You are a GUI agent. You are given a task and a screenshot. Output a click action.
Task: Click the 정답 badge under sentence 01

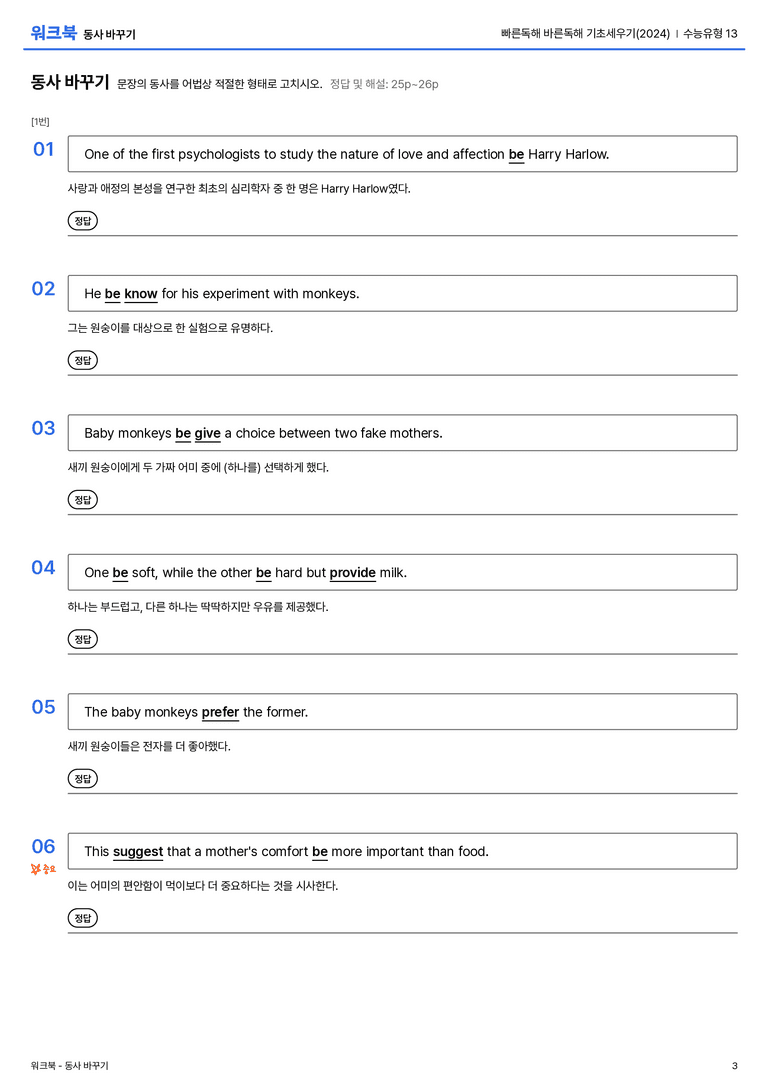tap(82, 220)
